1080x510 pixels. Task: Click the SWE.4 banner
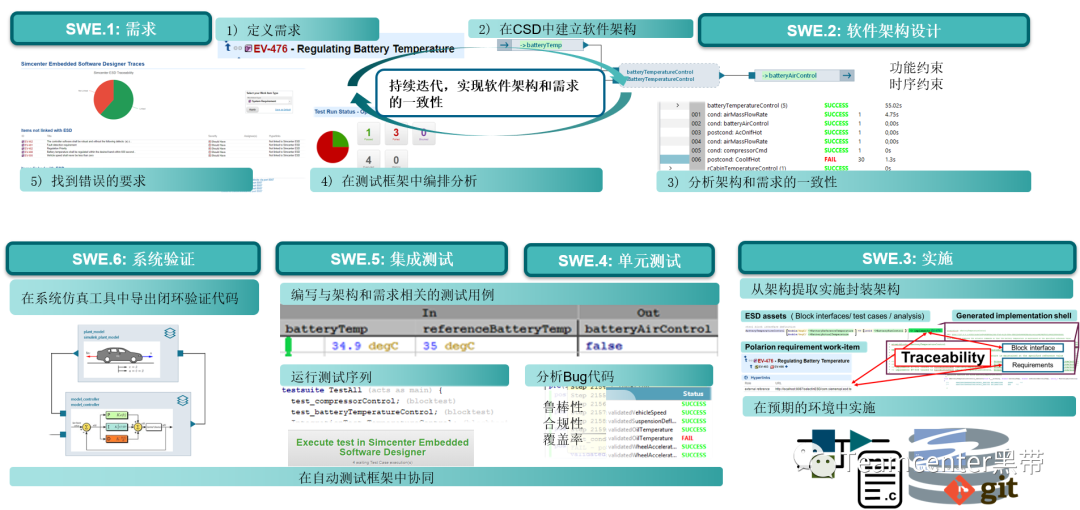pyautogui.click(x=620, y=261)
